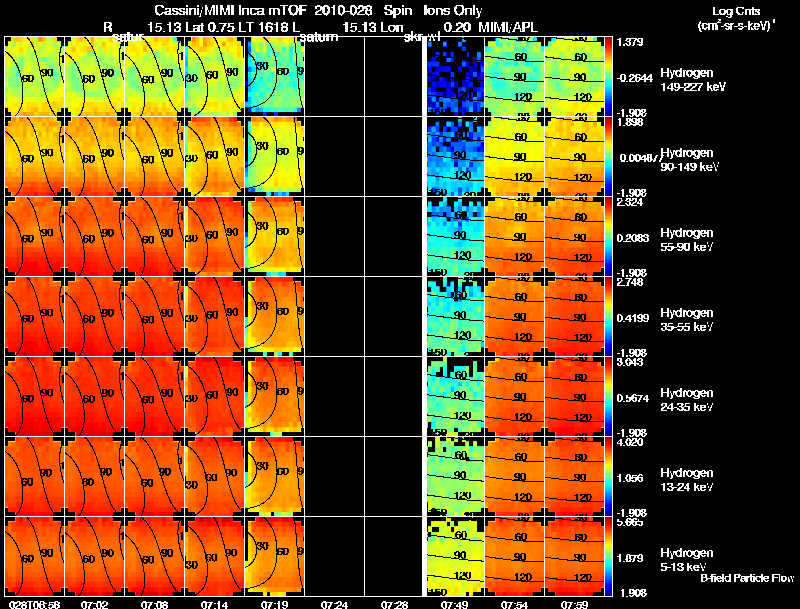800x609 pixels.
Task: Click the 149-227 keV panel at 07:02
Action: click(94, 76)
